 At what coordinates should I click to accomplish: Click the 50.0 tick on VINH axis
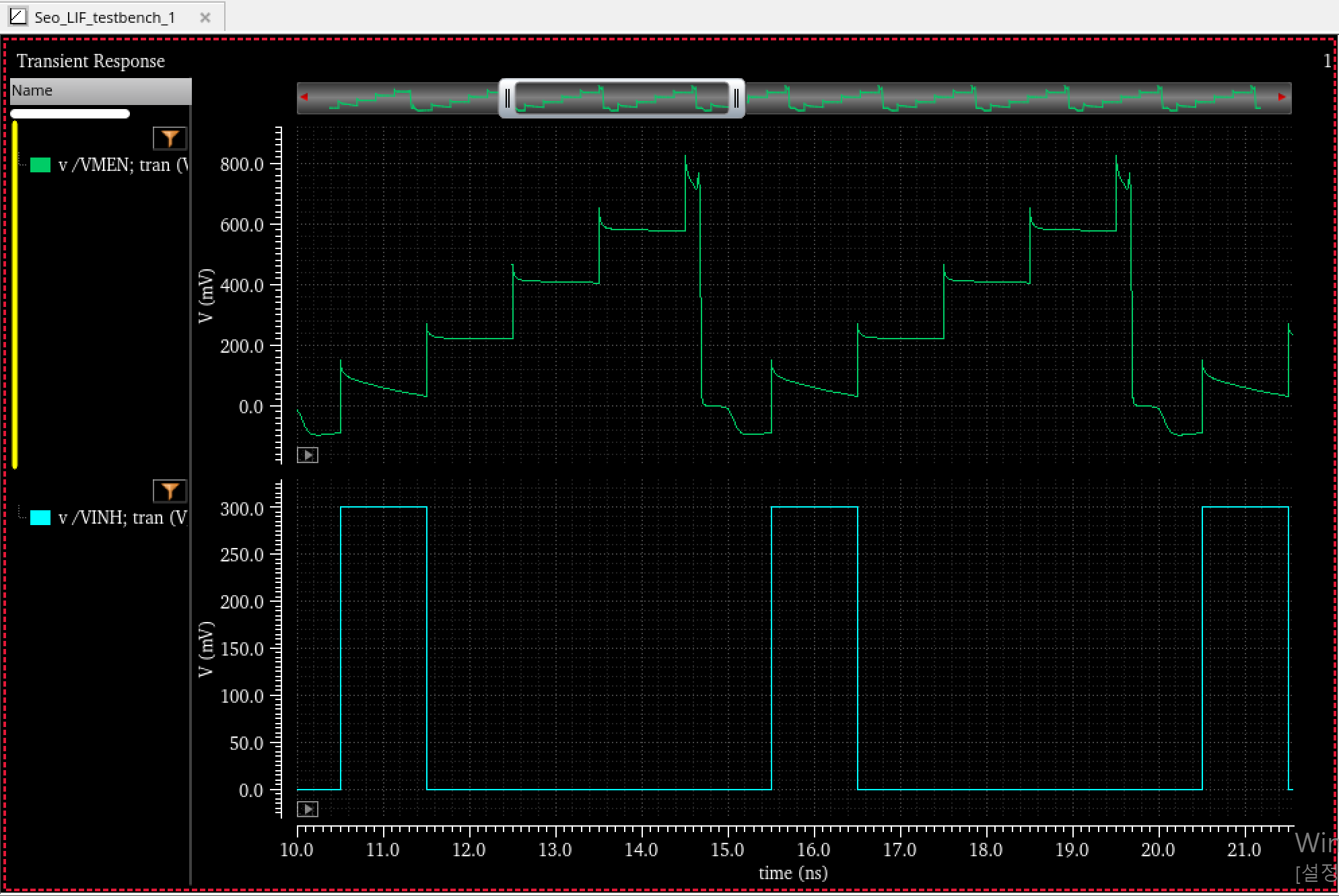pos(246,743)
